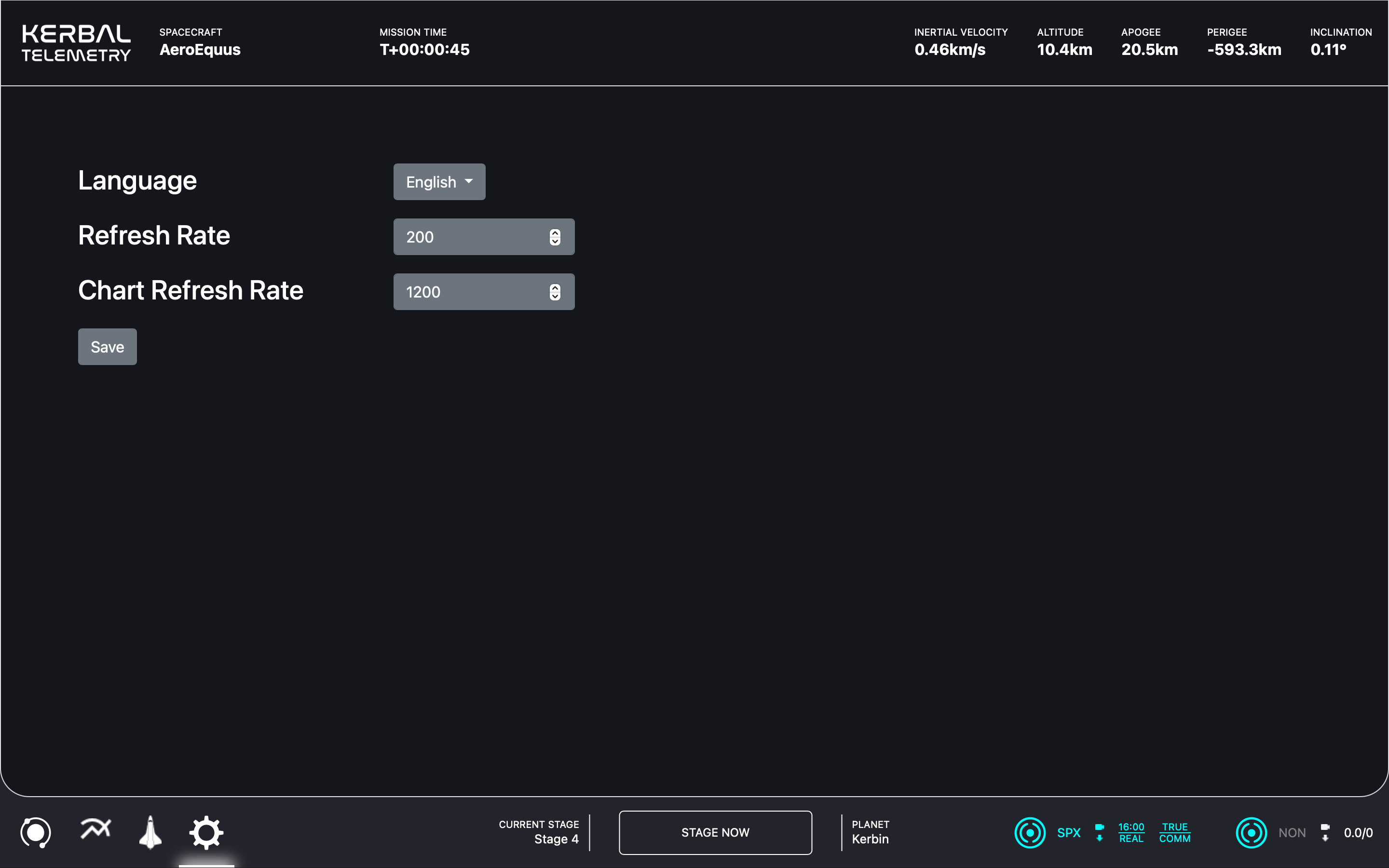Open the orbit view icon
The image size is (1389, 868).
pos(36,832)
